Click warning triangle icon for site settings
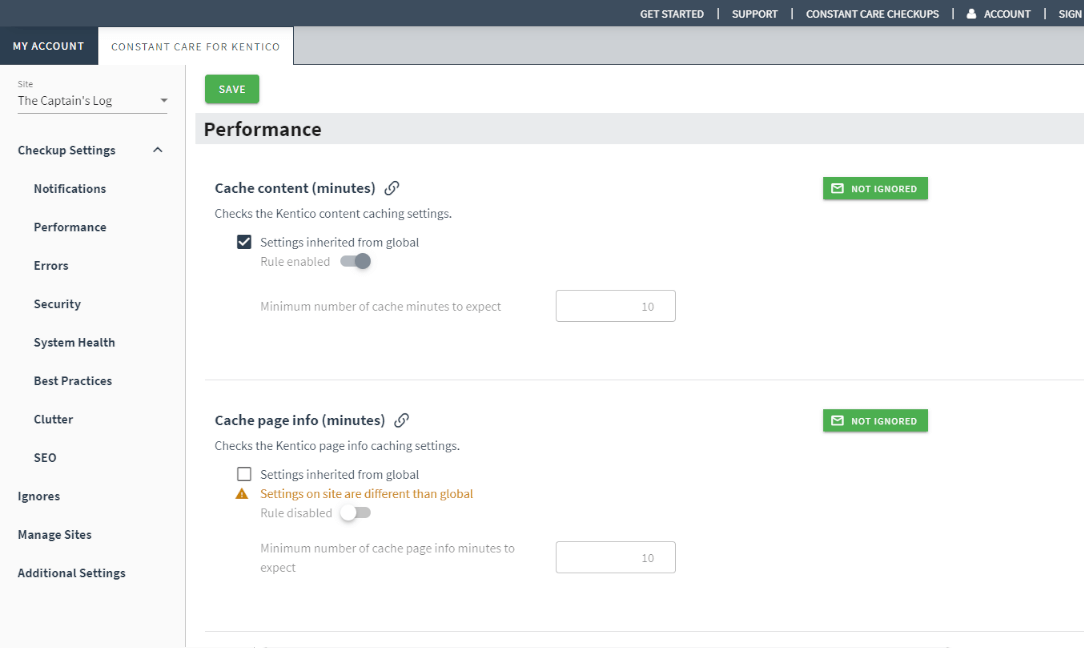 point(242,494)
